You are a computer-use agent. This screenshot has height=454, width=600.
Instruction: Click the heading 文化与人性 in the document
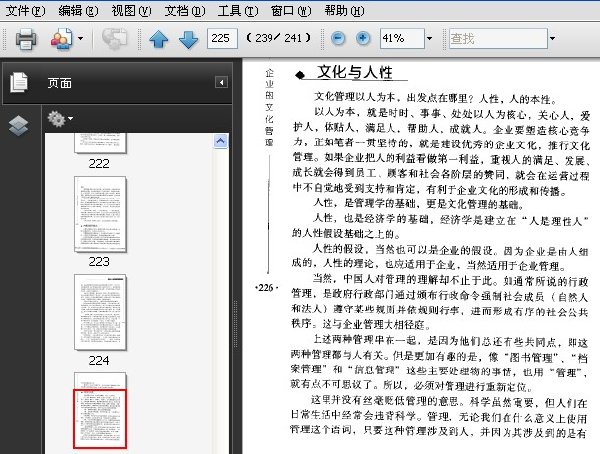(355, 72)
